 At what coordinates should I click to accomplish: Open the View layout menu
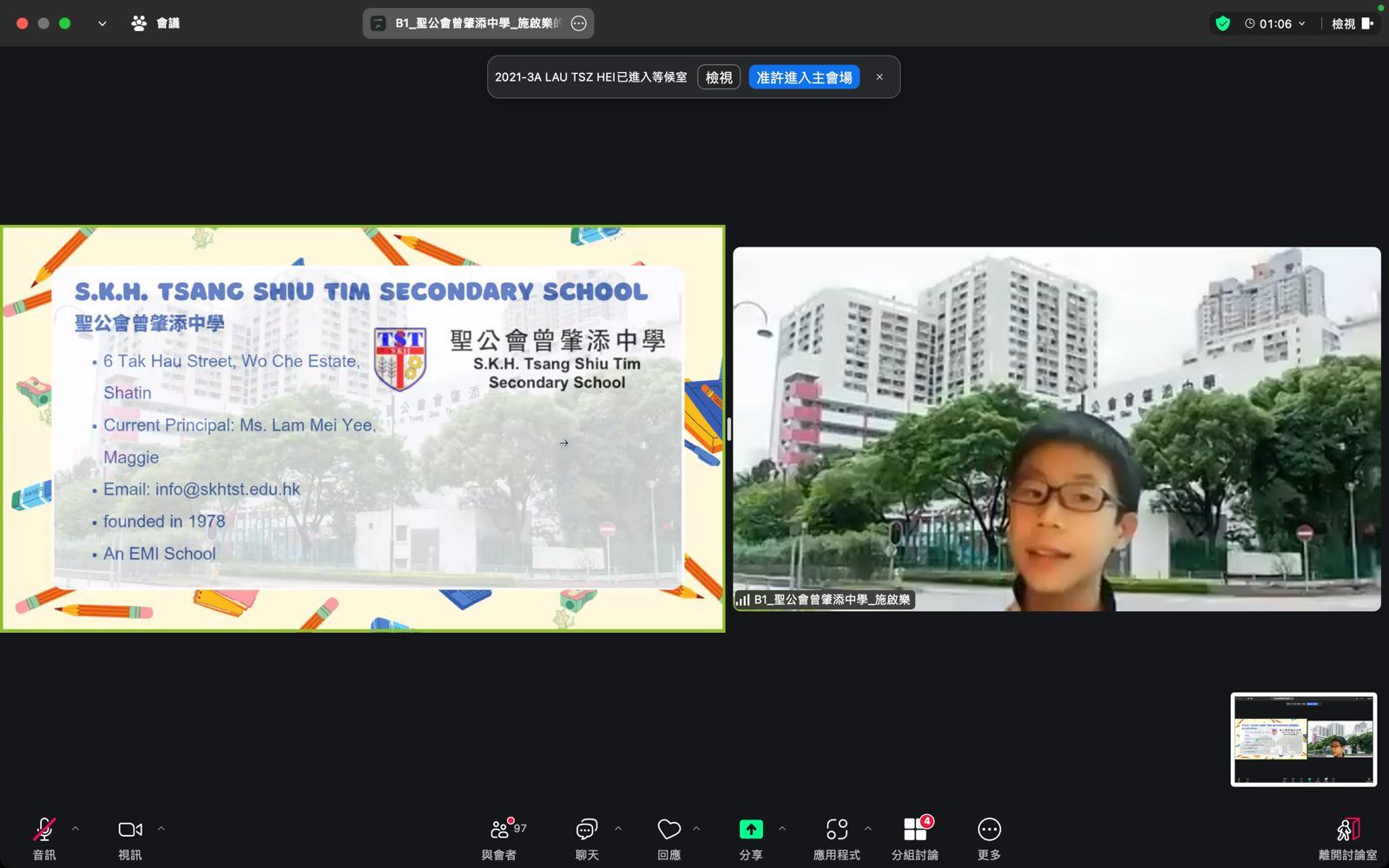click(1353, 23)
